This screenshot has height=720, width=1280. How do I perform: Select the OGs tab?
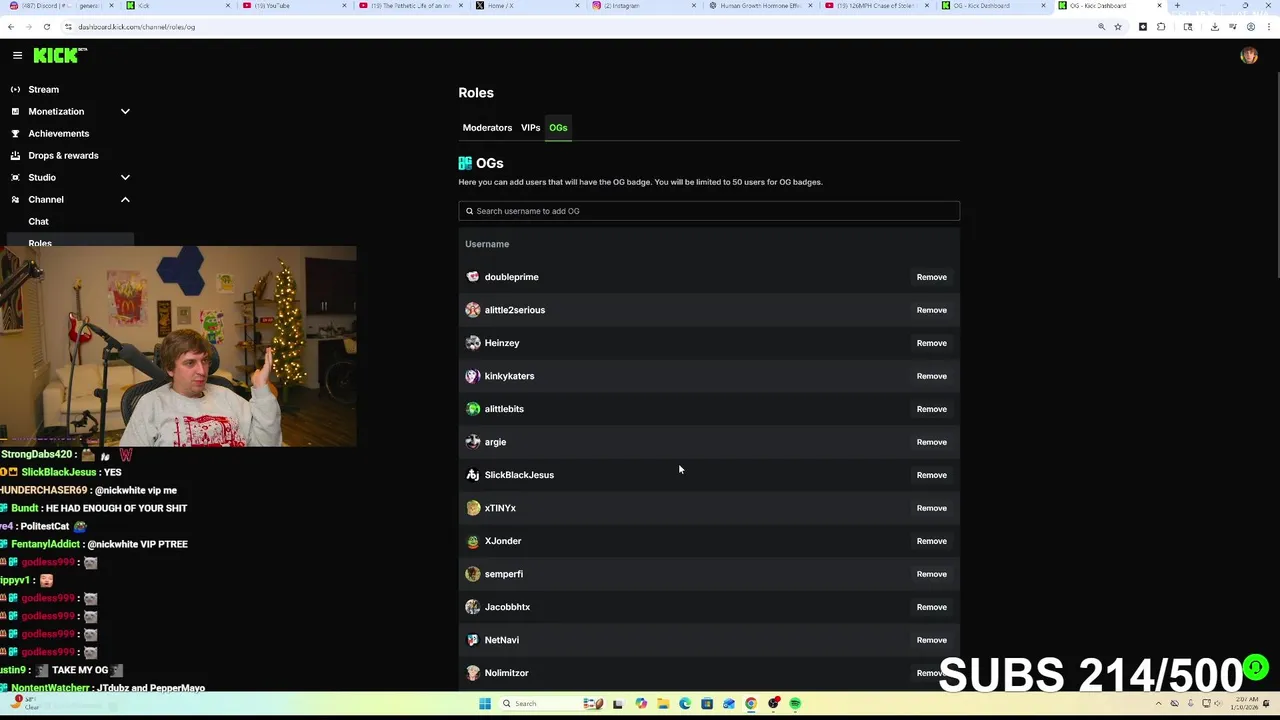point(558,127)
